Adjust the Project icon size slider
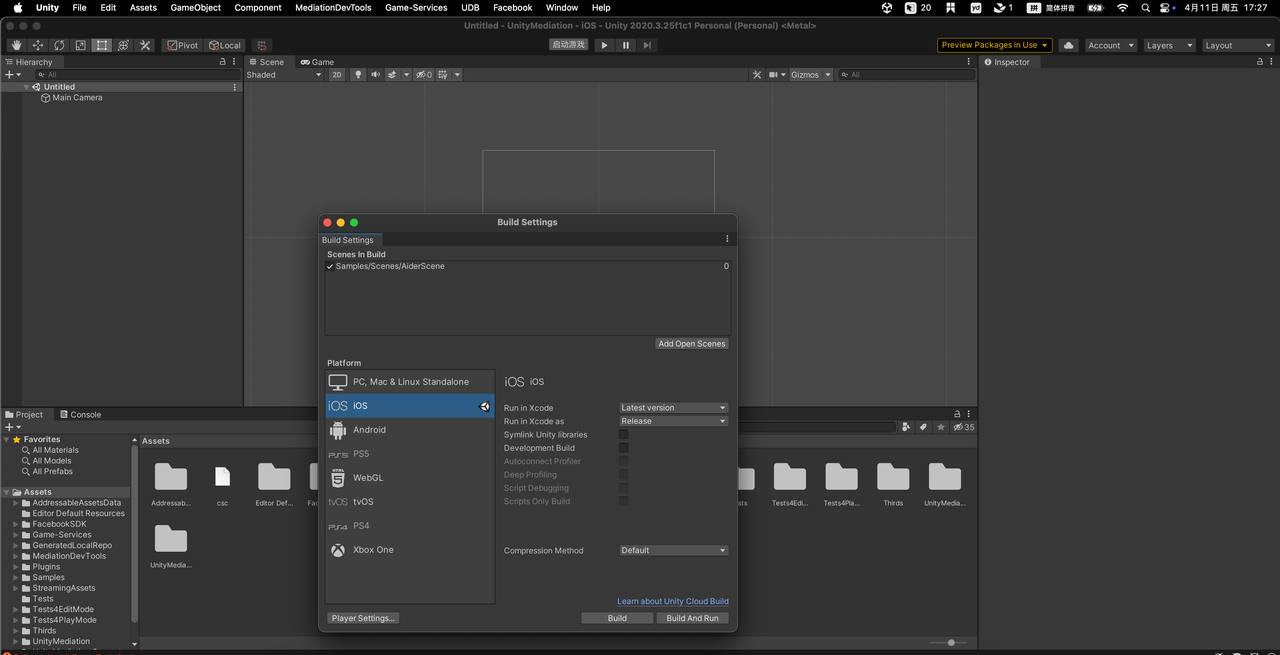The height and width of the screenshot is (655, 1280). point(951,643)
